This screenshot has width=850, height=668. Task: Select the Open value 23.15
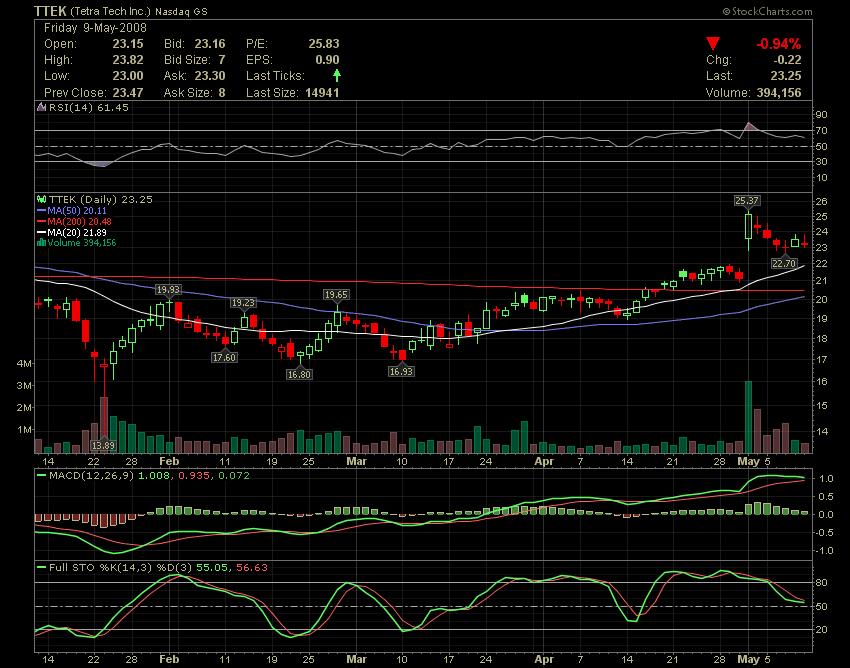click(128, 44)
